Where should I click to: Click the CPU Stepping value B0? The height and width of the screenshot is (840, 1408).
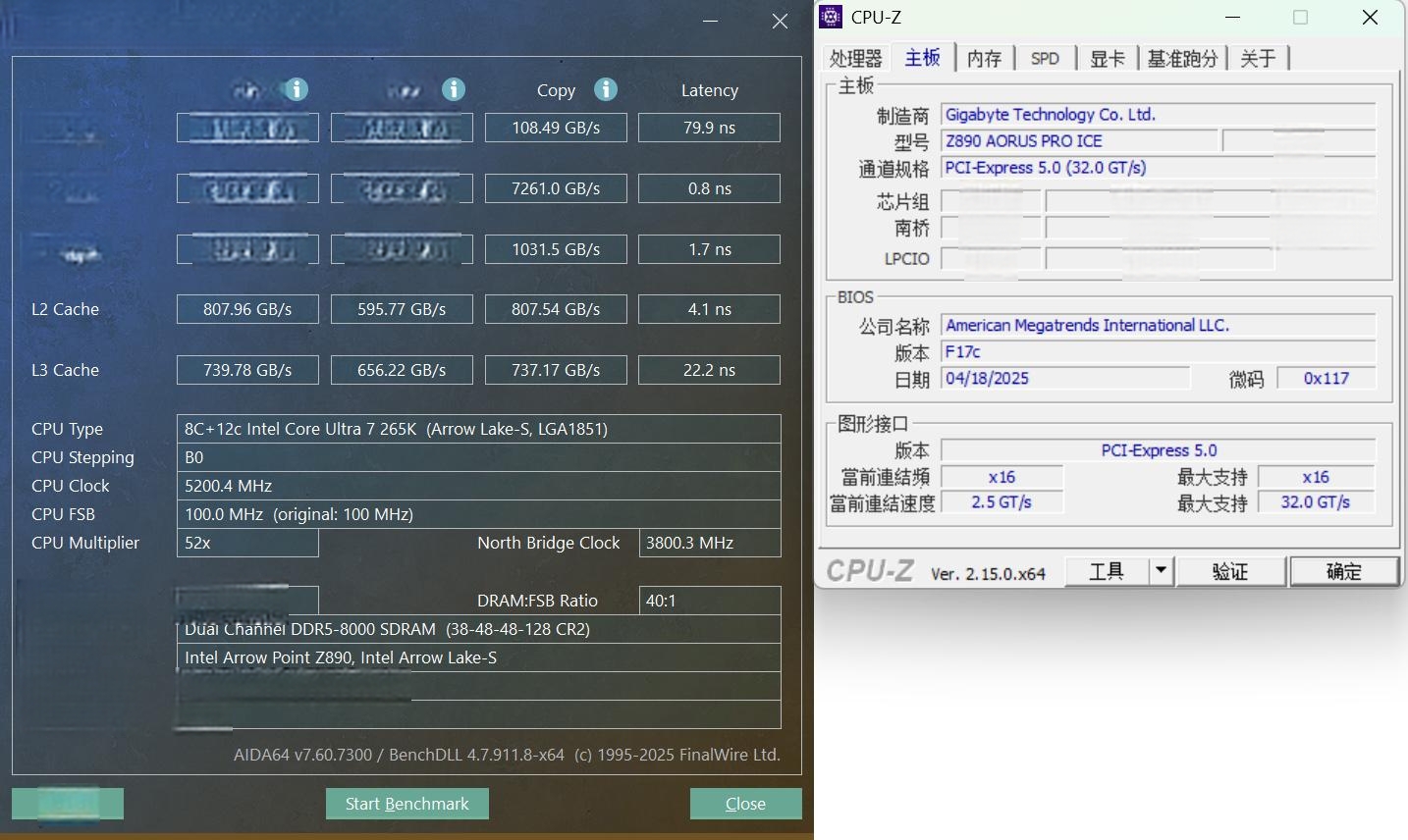pos(479,457)
